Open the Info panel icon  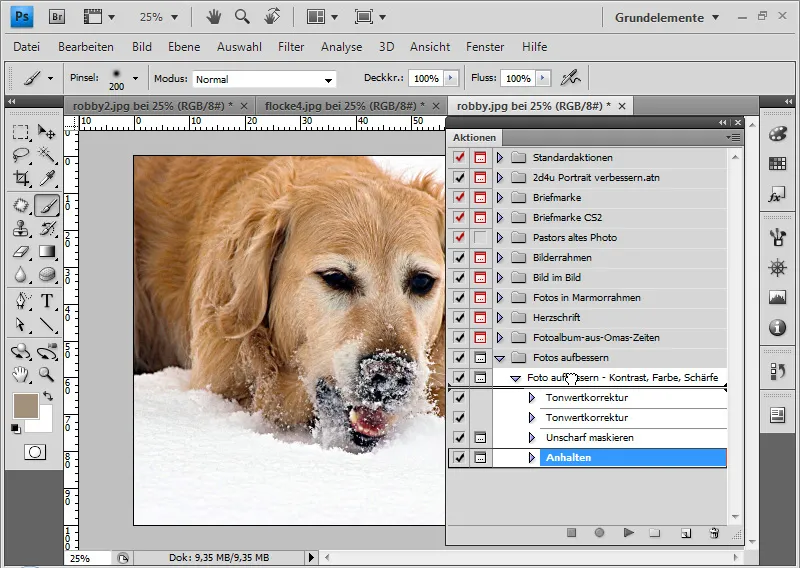click(x=778, y=328)
